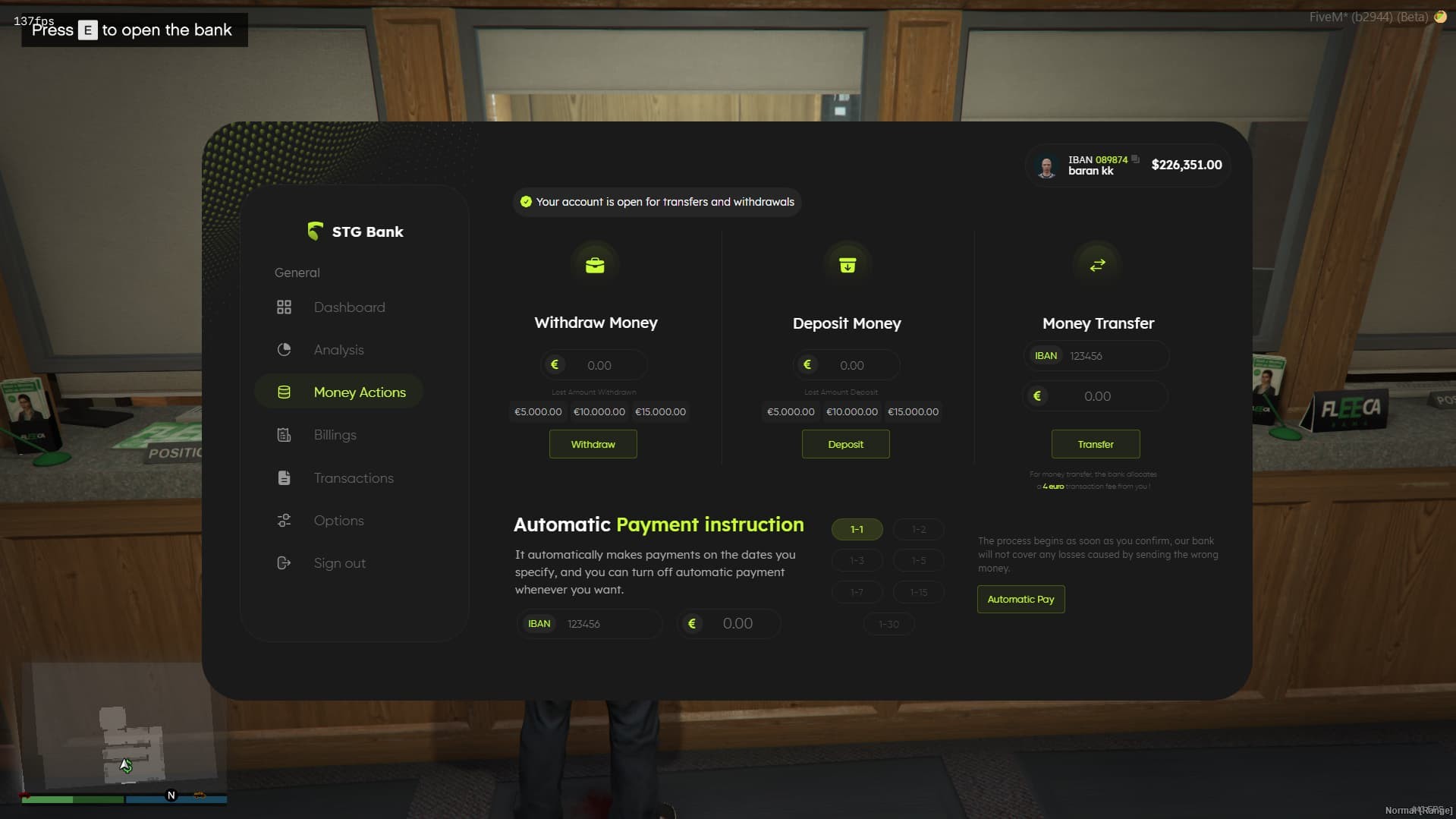Enable the 1-30 payment schedule
1456x819 pixels.
(888, 623)
